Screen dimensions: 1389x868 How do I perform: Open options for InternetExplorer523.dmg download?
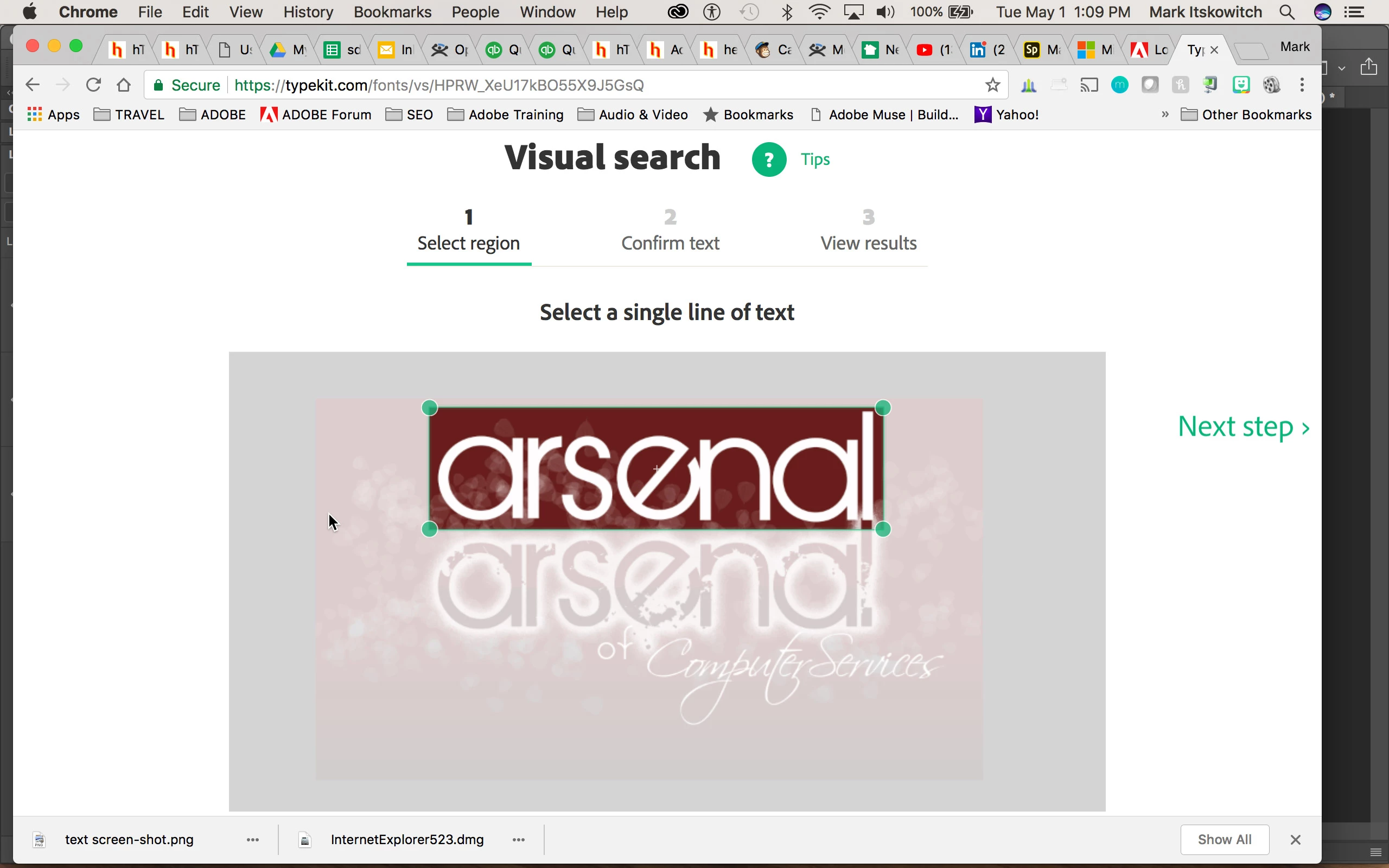pos(518,839)
